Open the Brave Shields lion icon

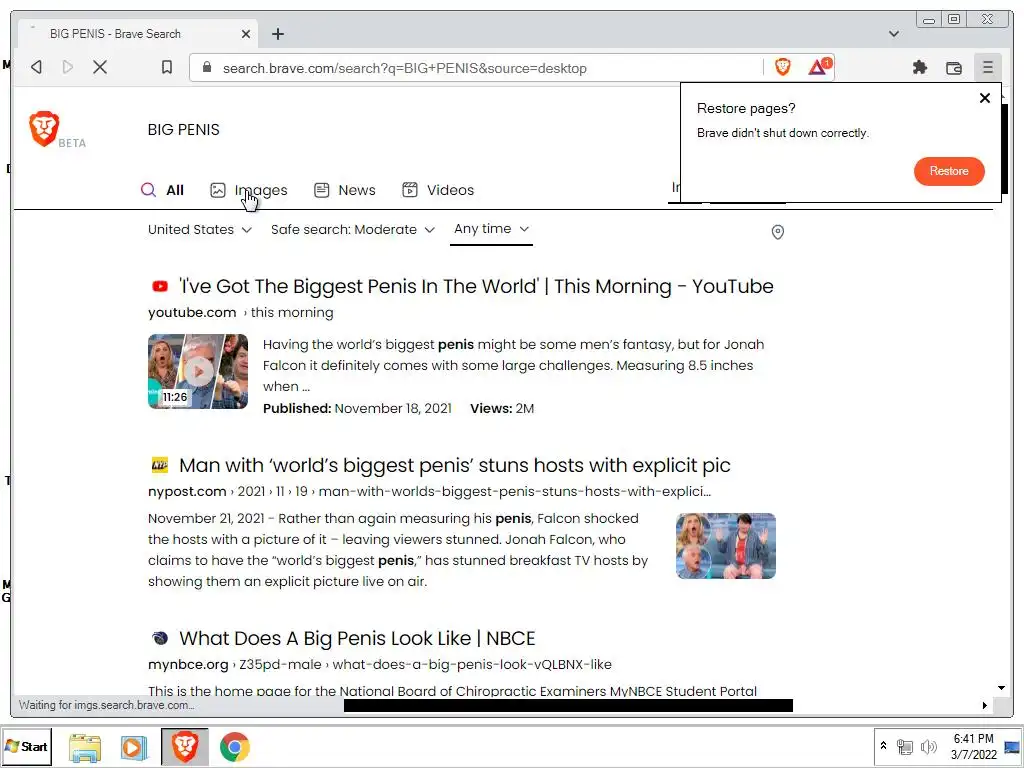782,67
